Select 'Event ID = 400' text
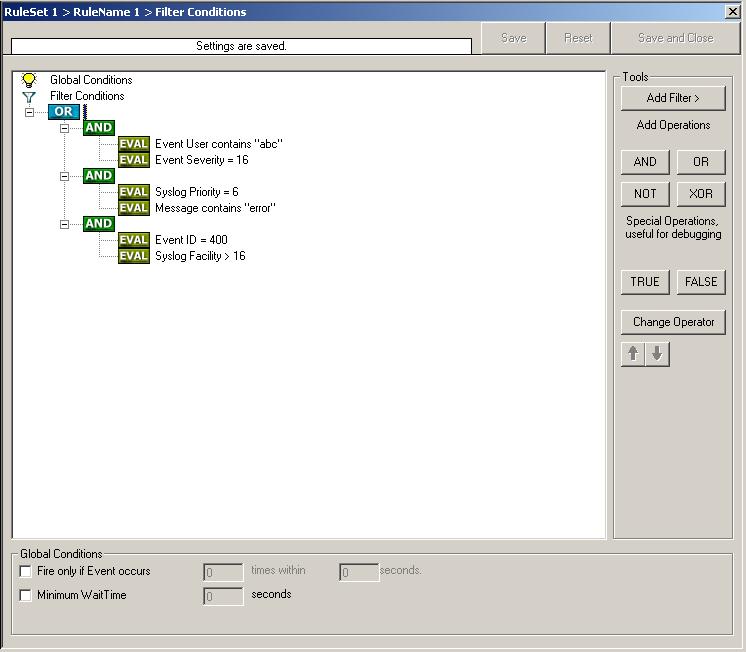Viewport: 746px width, 652px height. tap(191, 240)
